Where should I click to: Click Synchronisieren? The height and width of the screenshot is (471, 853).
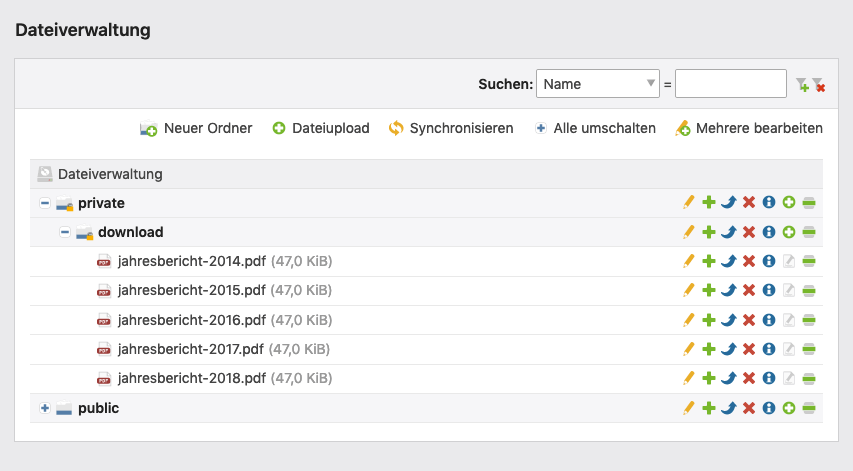[x=451, y=128]
